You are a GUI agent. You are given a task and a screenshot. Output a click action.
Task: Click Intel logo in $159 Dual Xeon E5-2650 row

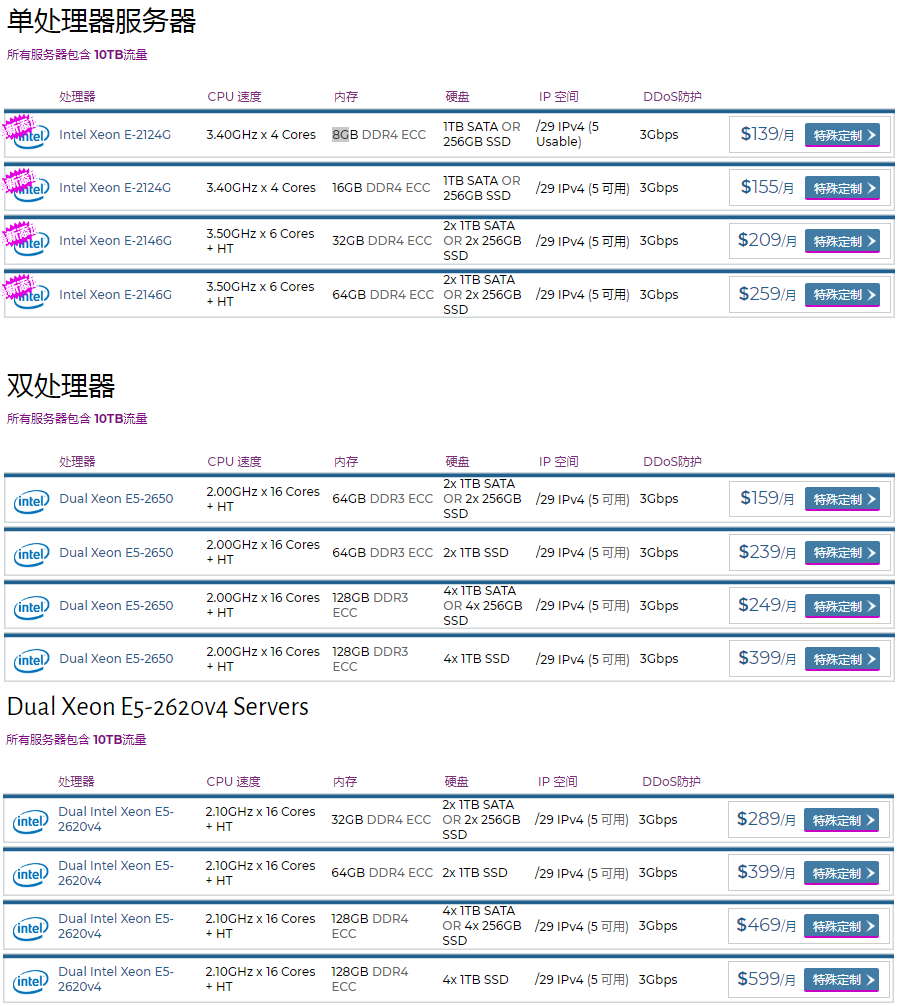click(32, 500)
